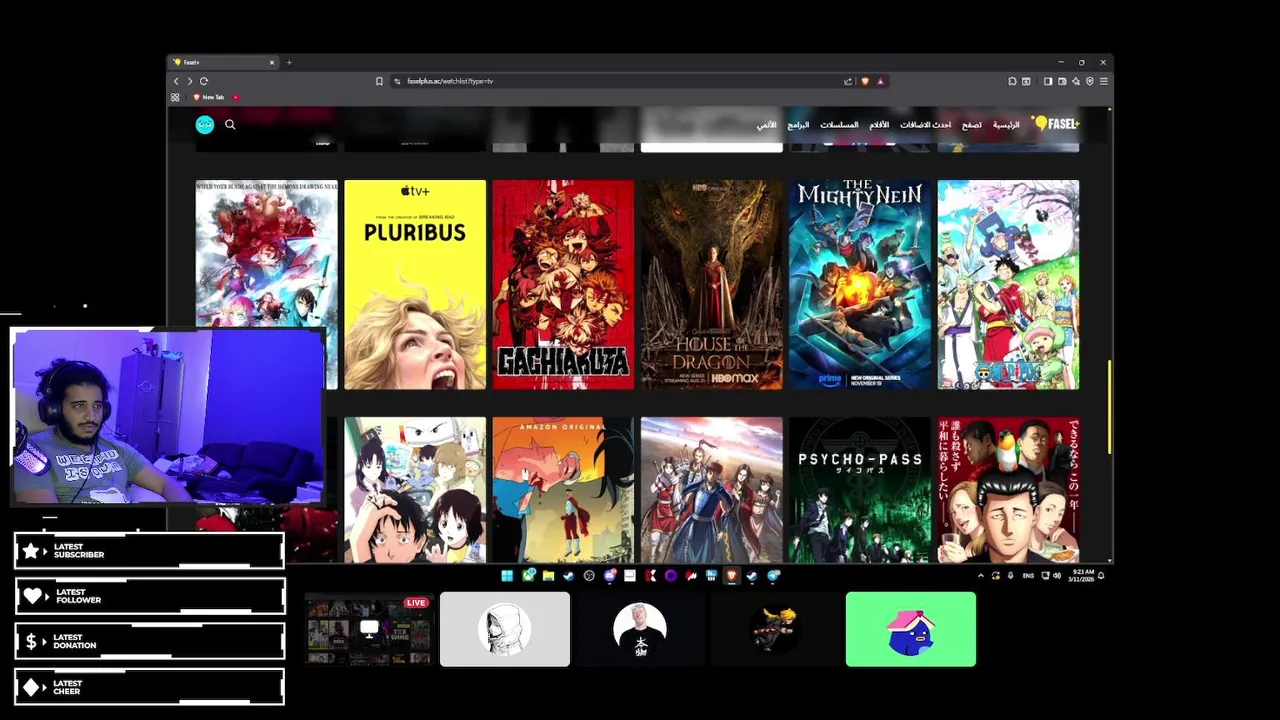Open site search magnifier icon
1280x720 pixels.
[230, 124]
